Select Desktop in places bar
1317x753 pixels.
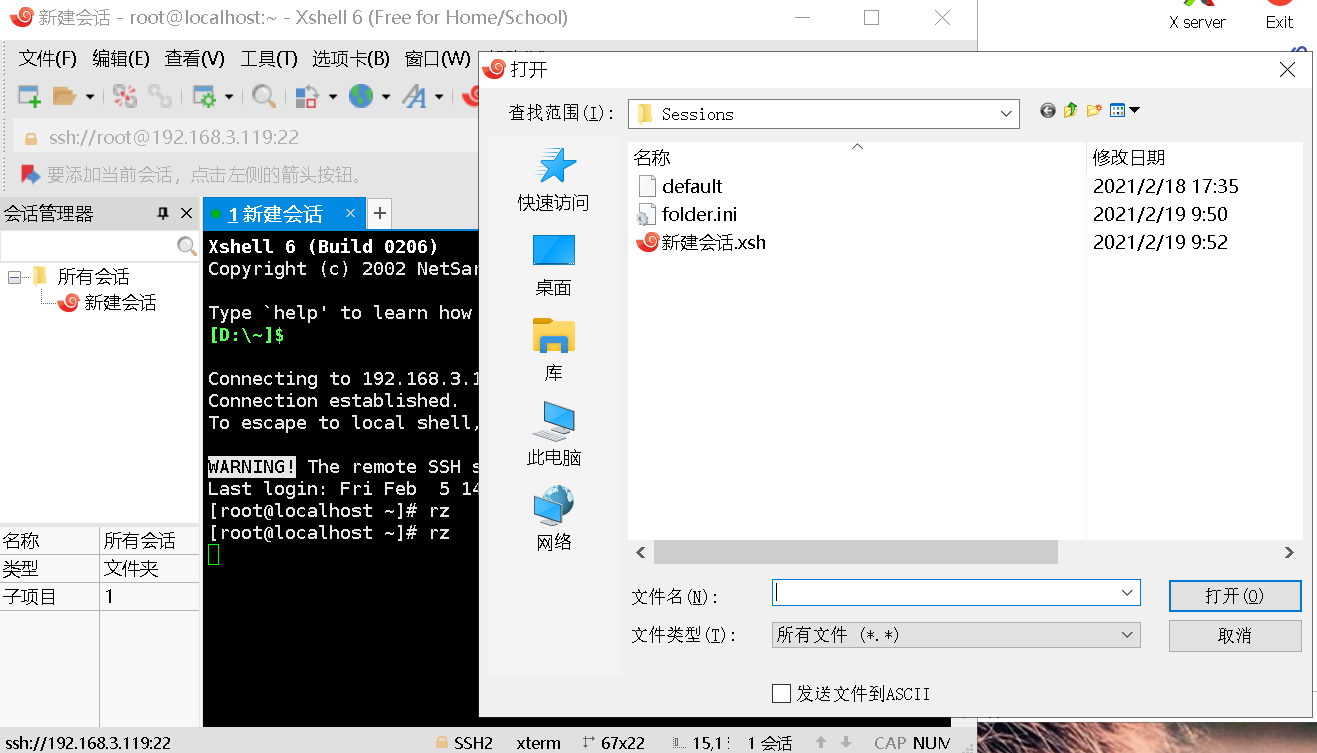click(x=553, y=265)
